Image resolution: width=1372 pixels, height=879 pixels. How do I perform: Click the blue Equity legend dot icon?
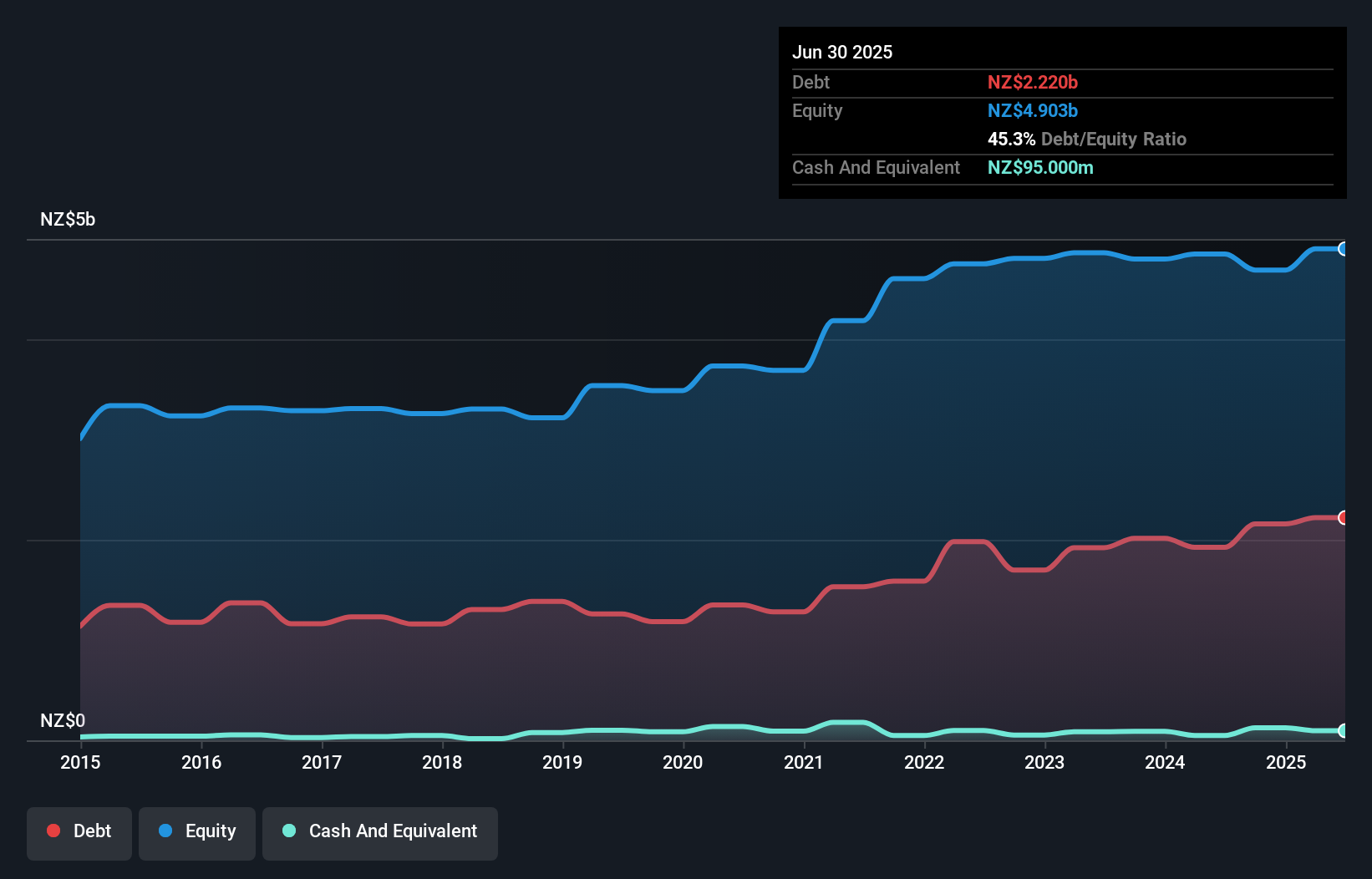tap(165, 831)
